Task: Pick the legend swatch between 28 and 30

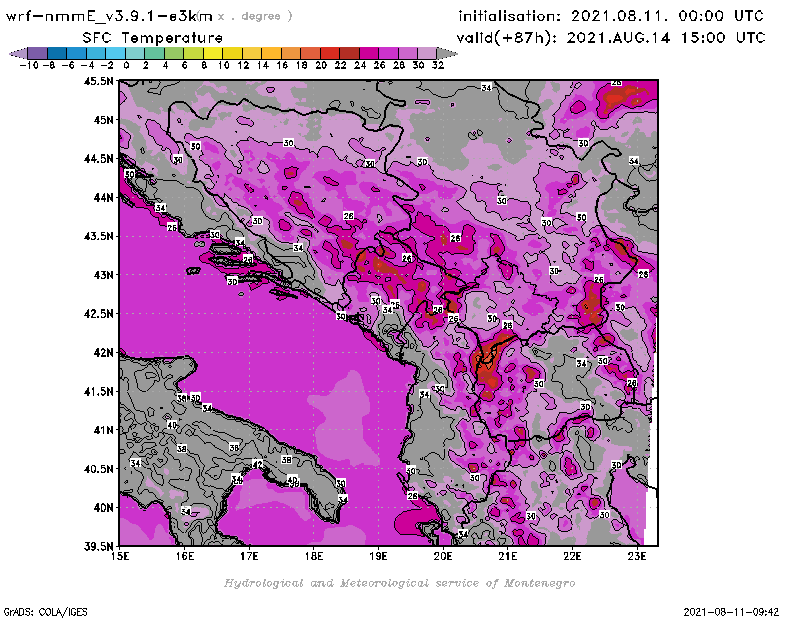Action: [x=408, y=54]
